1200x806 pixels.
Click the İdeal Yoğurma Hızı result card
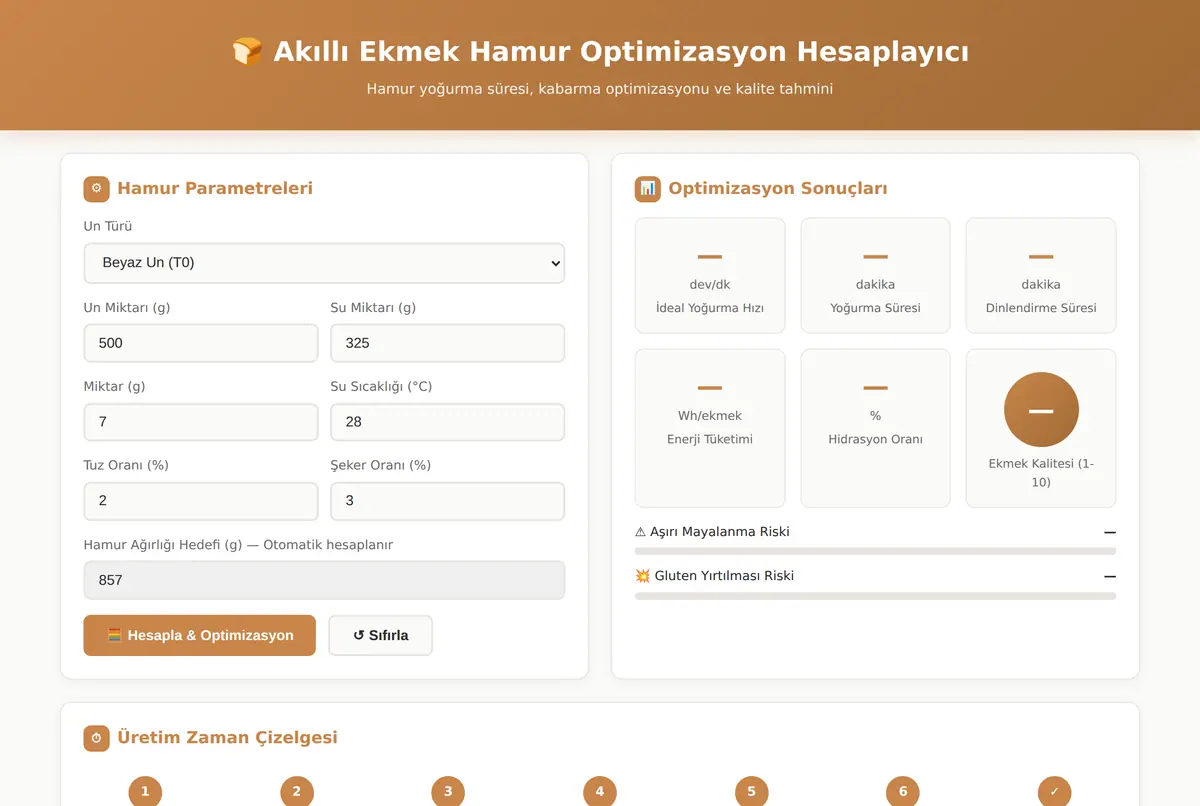tap(710, 276)
